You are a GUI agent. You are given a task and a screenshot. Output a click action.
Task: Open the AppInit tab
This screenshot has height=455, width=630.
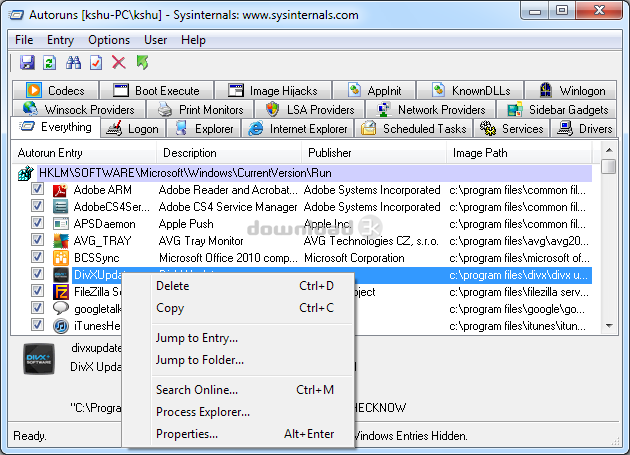click(x=374, y=90)
